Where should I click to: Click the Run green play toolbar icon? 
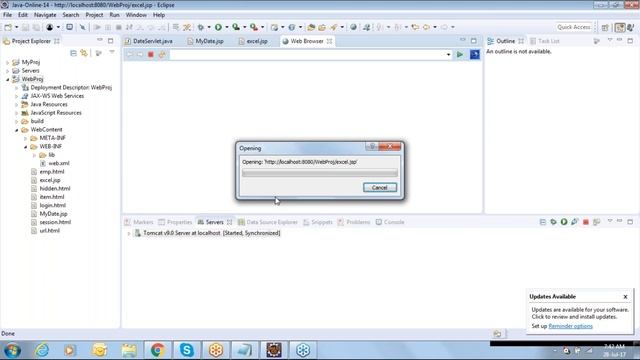click(218, 27)
